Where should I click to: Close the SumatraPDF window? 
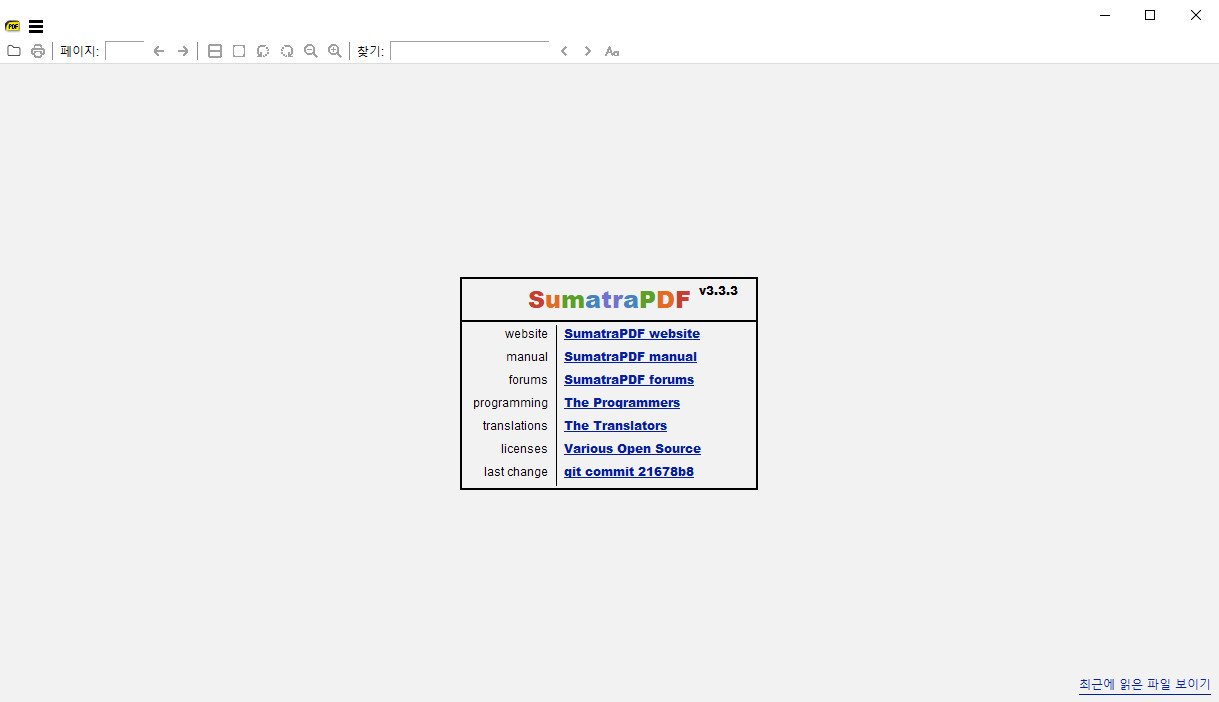click(x=1196, y=15)
